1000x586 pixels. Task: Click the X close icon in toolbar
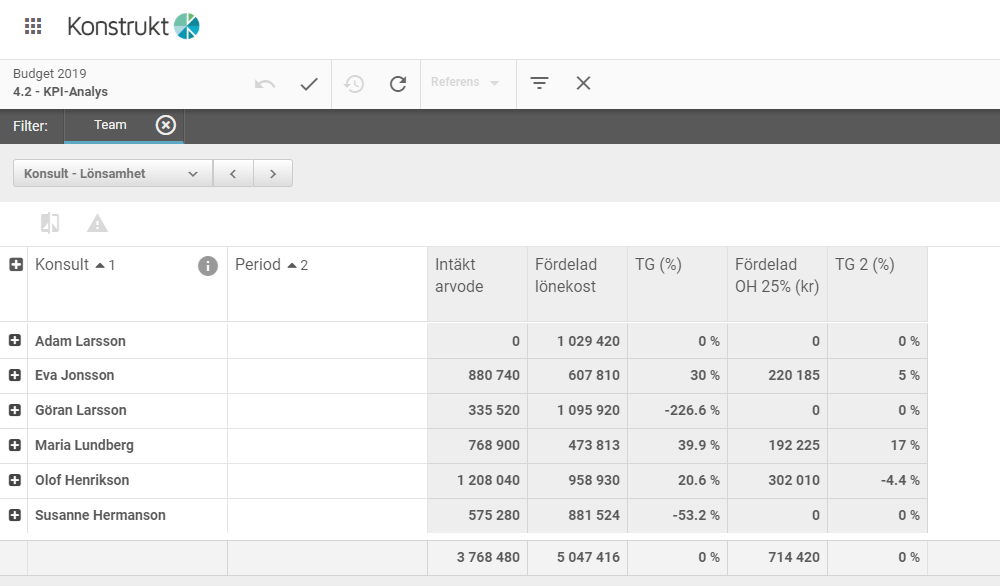(583, 83)
